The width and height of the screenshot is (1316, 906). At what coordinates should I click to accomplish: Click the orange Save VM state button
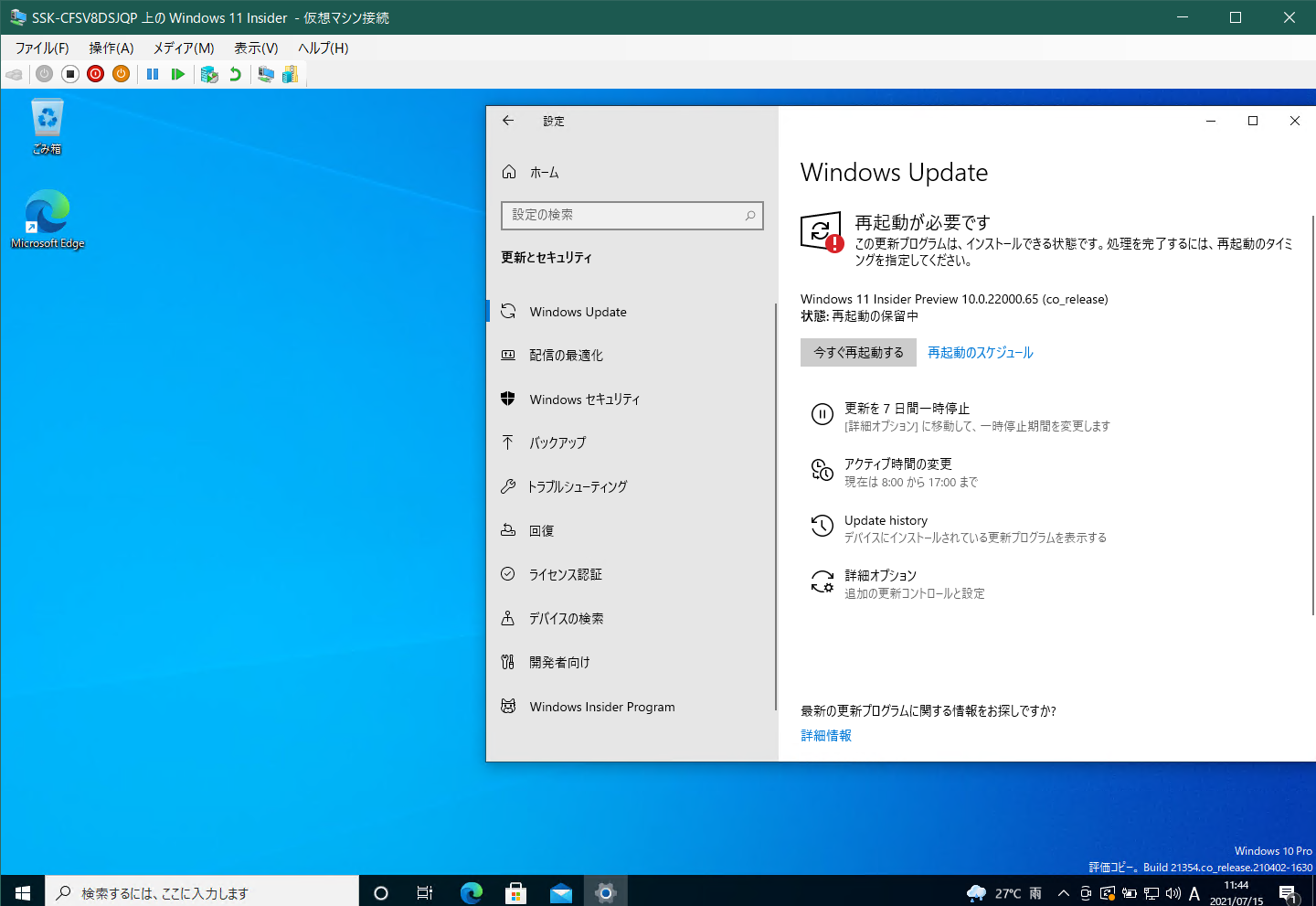121,74
